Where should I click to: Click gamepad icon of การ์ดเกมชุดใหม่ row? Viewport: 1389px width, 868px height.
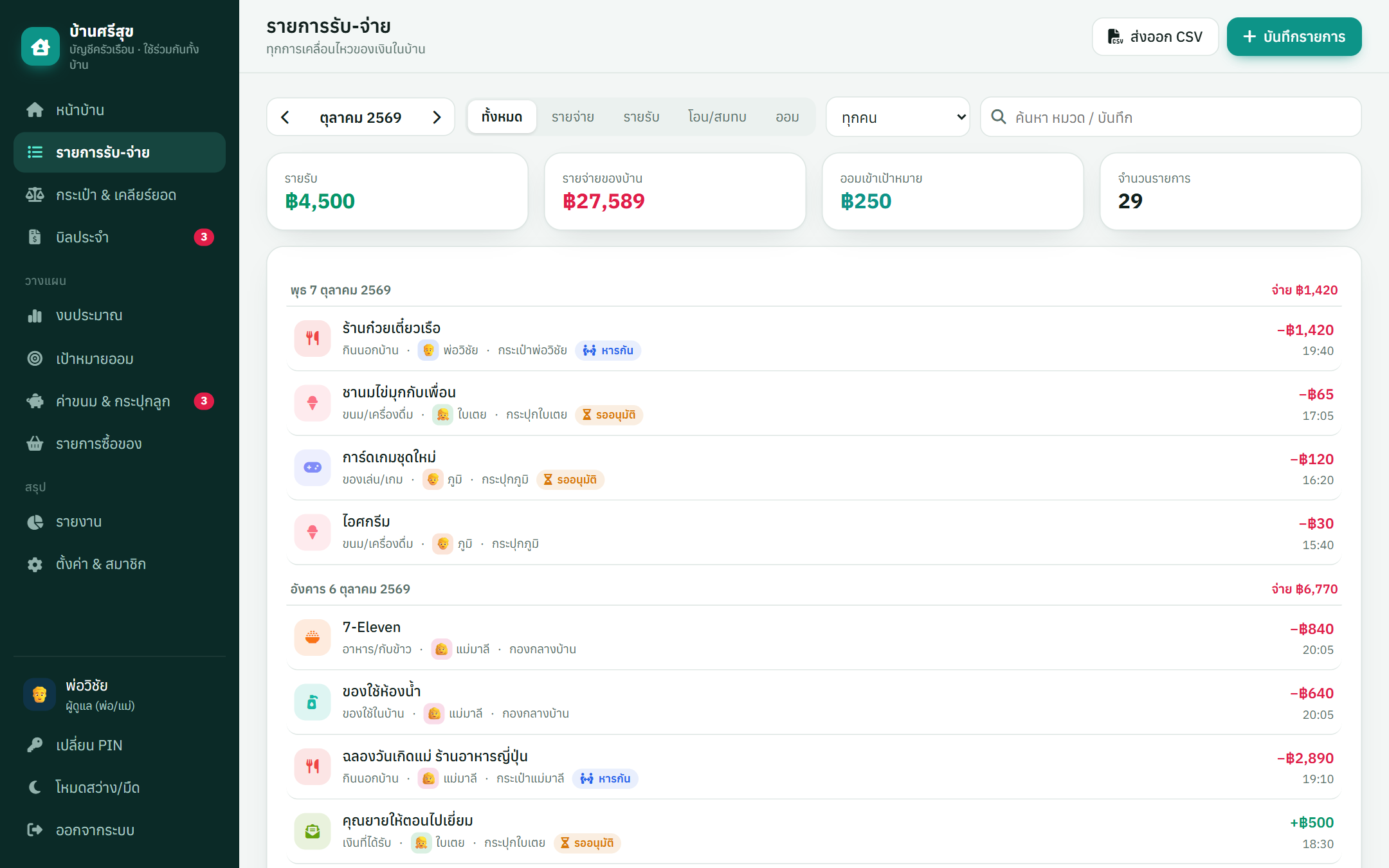313,467
